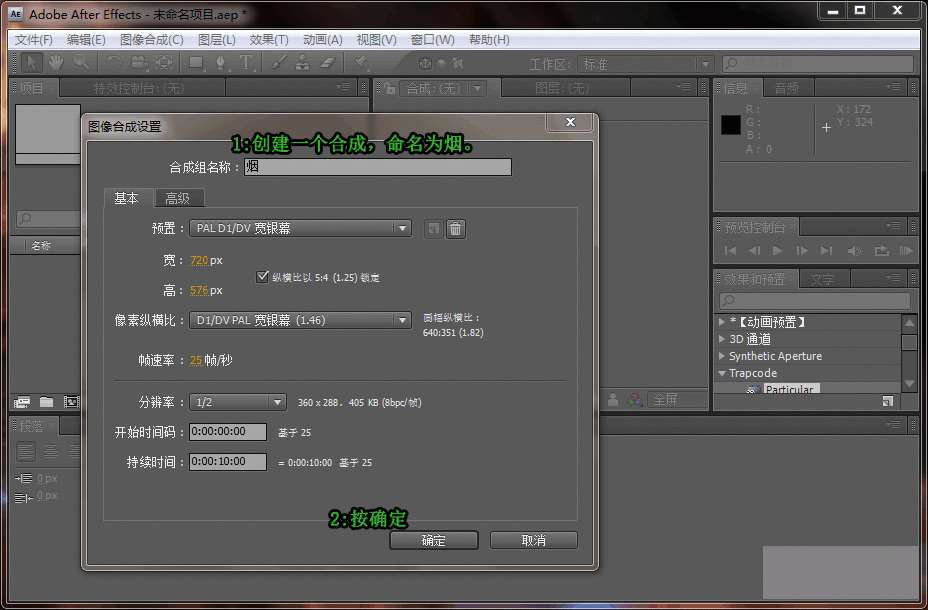Toggle the audio speaker icon in preview panel
928x610 pixels.
click(x=854, y=251)
